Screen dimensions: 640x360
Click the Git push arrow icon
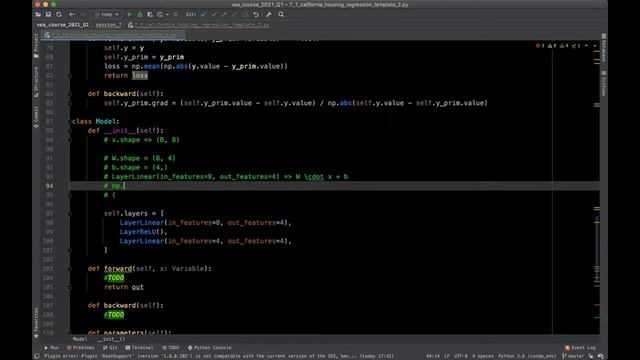coord(224,14)
